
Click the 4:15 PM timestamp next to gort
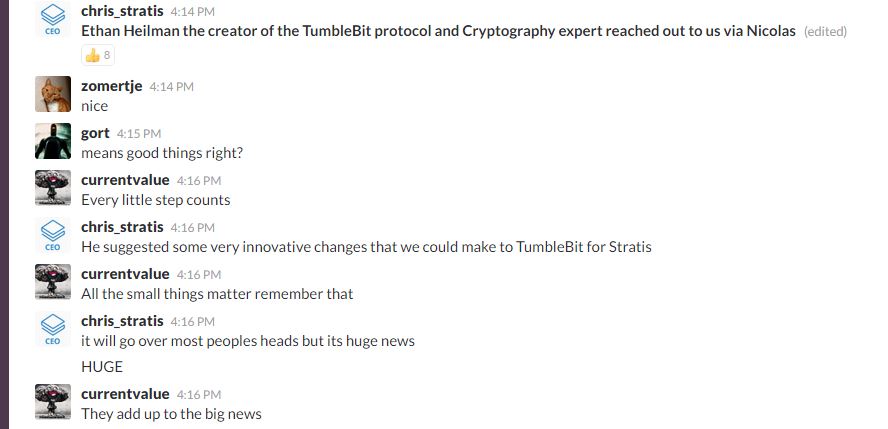(x=139, y=134)
